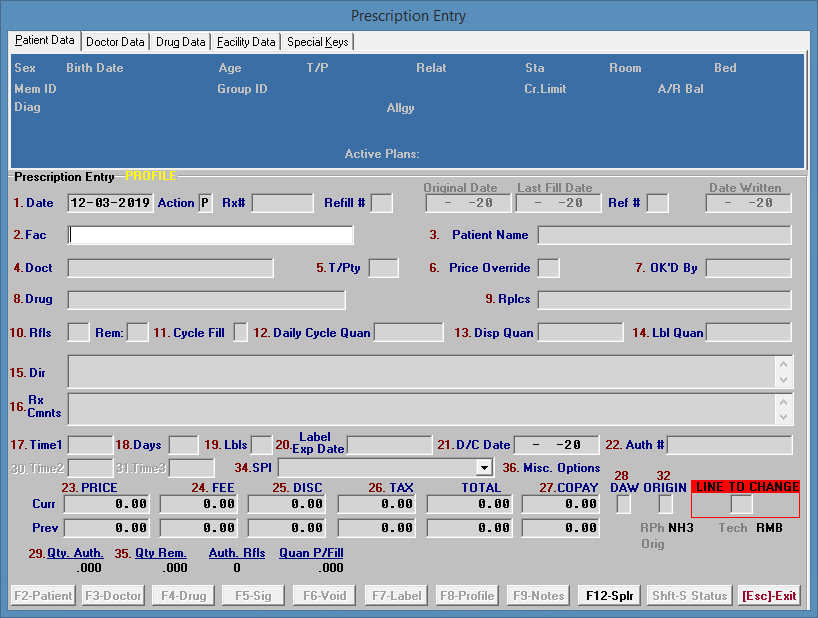The width and height of the screenshot is (818, 618).
Task: Click the Esc-Exit button
Action: point(769,596)
